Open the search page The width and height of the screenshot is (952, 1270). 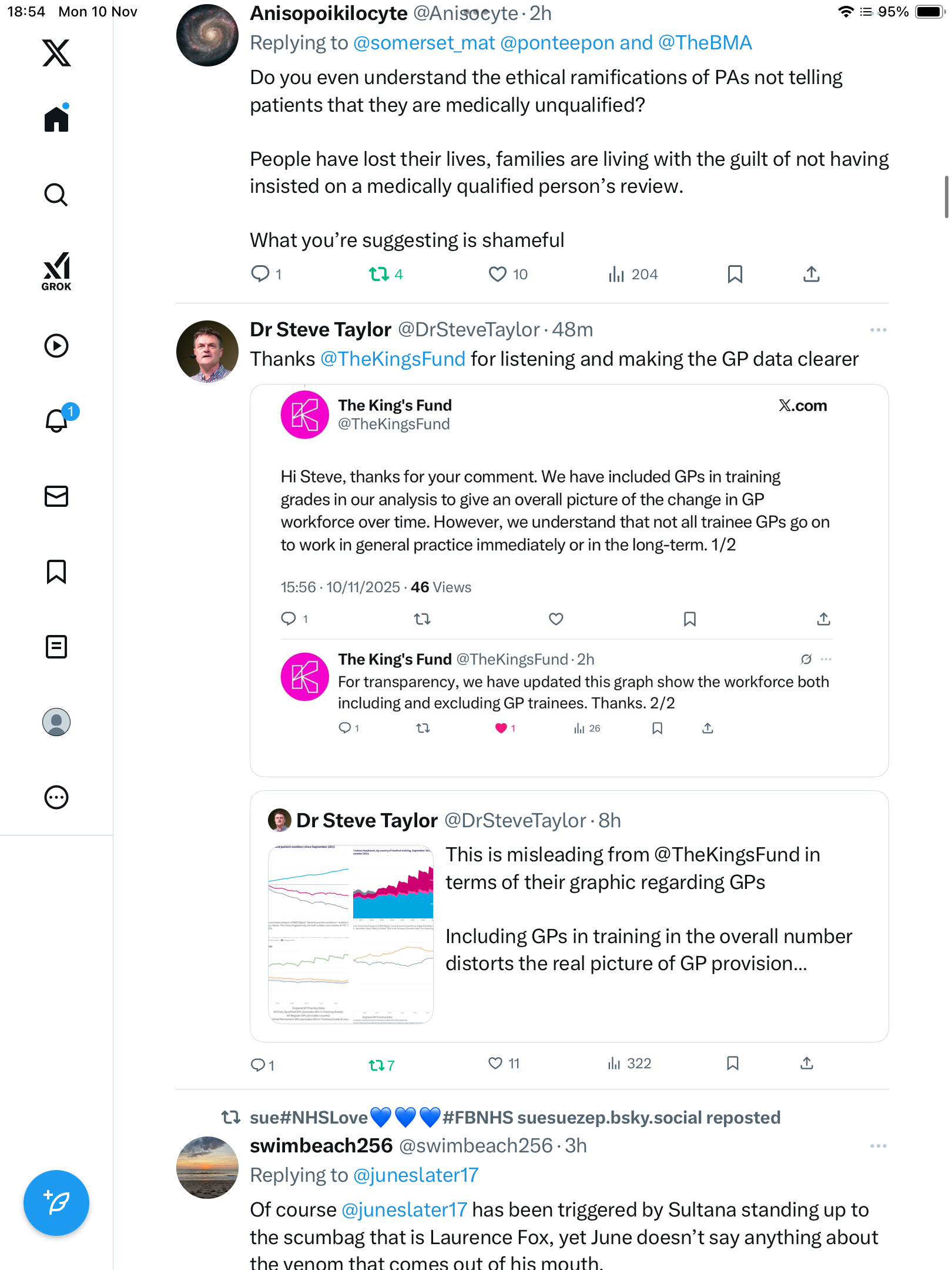click(x=56, y=195)
